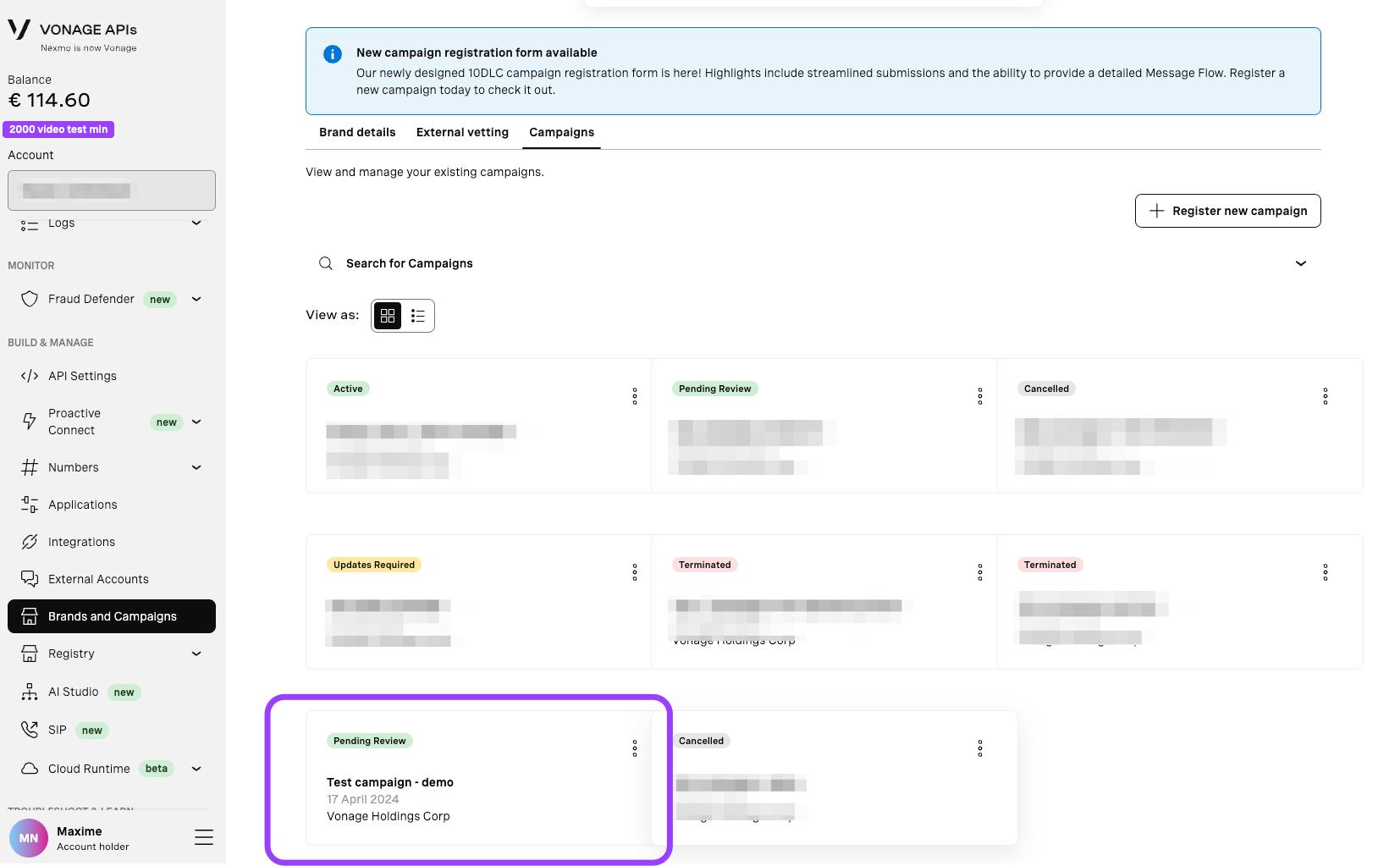Open Integrations in sidebar

point(81,542)
